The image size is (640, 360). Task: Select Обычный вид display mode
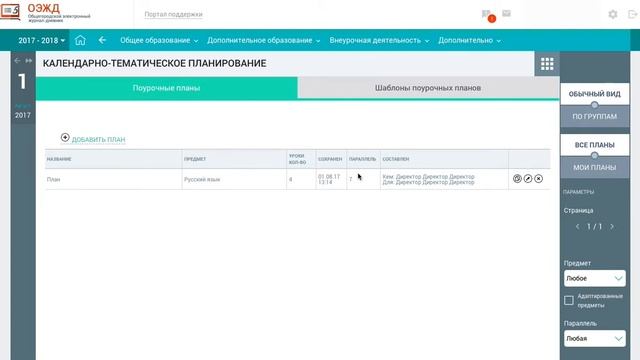point(594,94)
